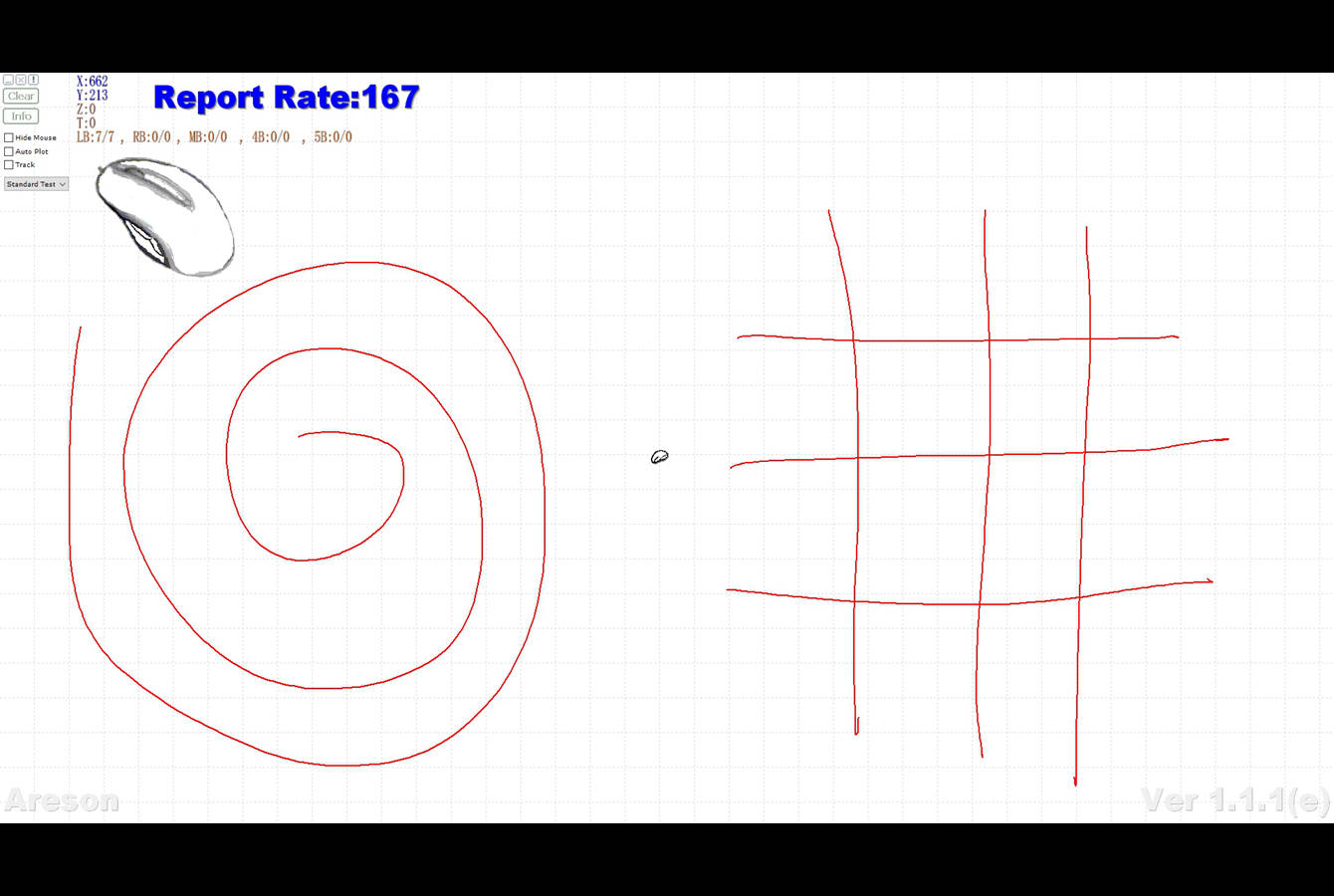Click the Y:213 coordinate readout
The image size is (1334, 896).
pos(93,96)
